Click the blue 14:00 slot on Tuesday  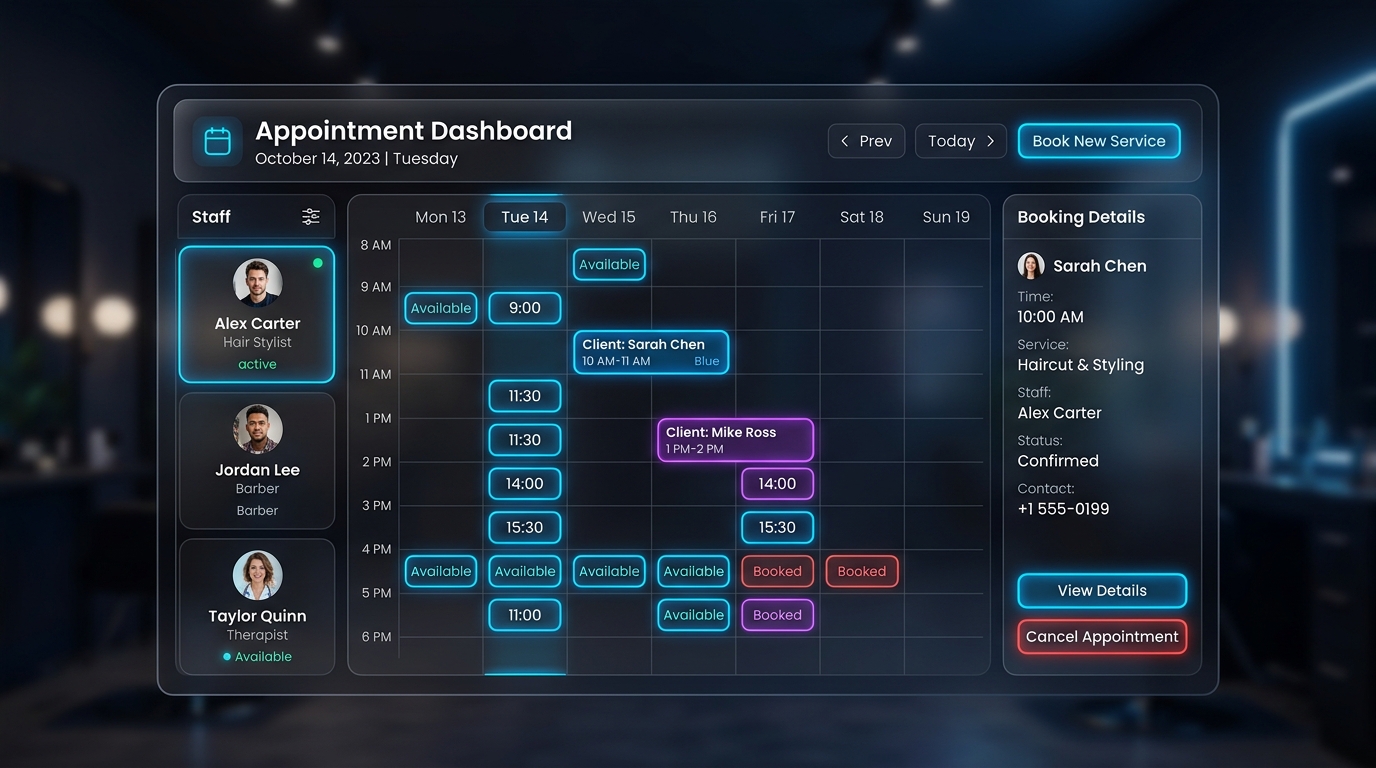click(525, 484)
